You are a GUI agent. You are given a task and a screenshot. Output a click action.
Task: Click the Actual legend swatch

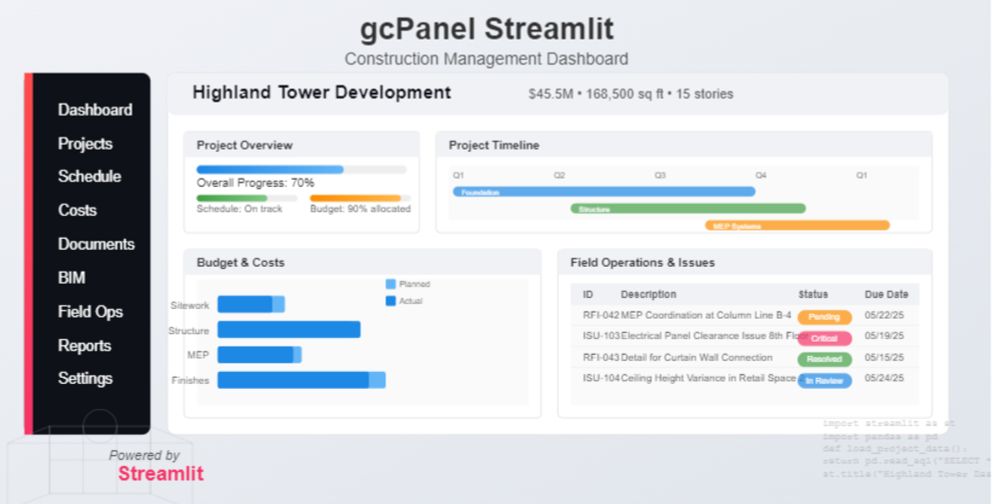pyautogui.click(x=391, y=301)
